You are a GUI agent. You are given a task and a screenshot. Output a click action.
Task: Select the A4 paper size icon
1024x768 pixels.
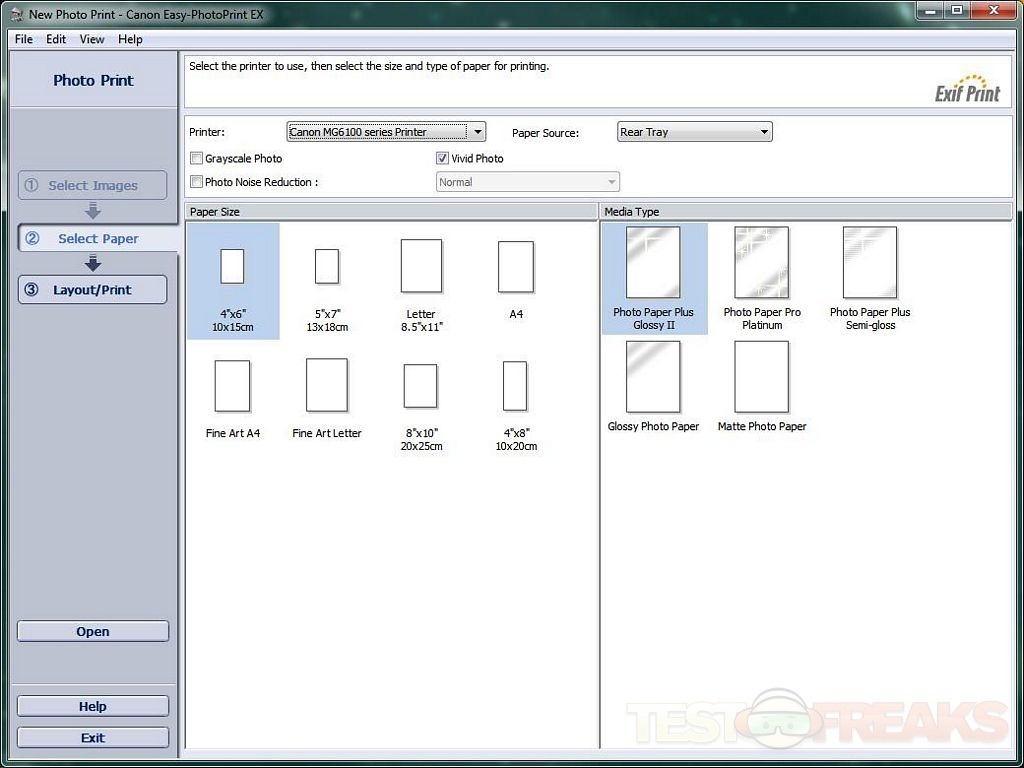(x=516, y=267)
